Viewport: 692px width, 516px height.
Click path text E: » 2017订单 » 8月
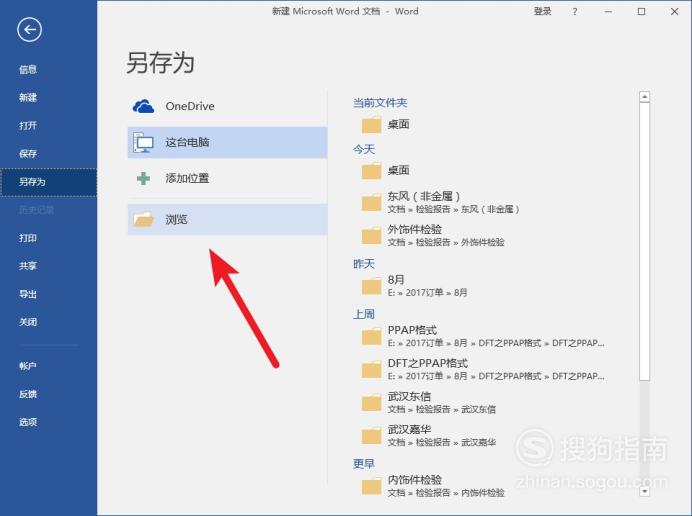tap(427, 293)
